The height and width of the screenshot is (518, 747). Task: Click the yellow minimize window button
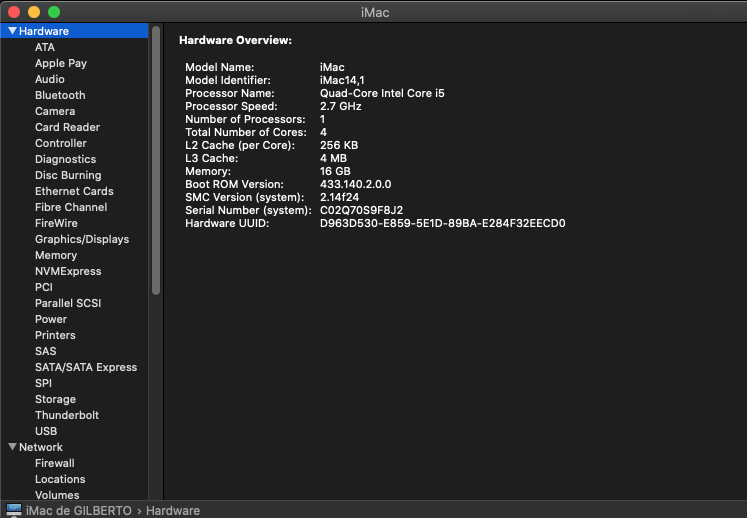34,12
